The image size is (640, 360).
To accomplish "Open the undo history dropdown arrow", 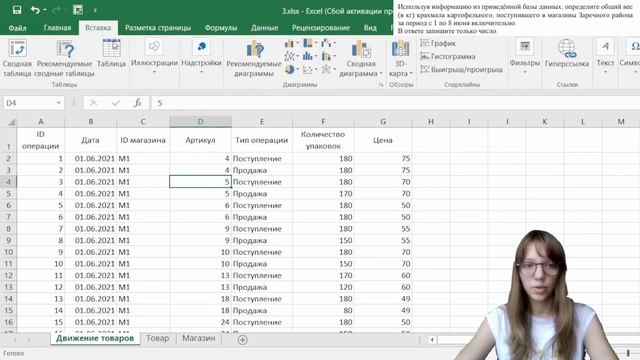I will click(x=44, y=10).
